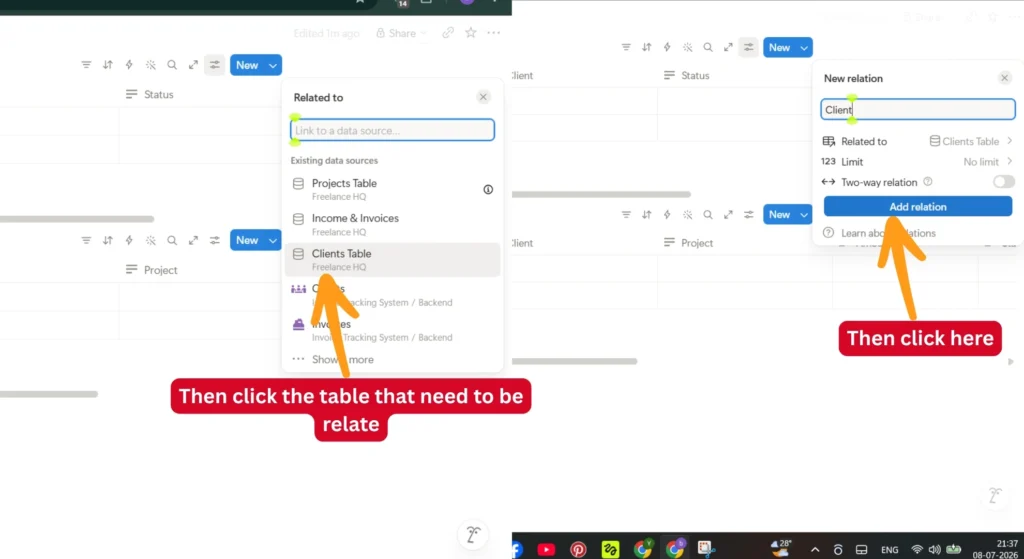The width and height of the screenshot is (1024, 559).
Task: Click sort icon above Status in Related to screenshot
Action: (108, 65)
